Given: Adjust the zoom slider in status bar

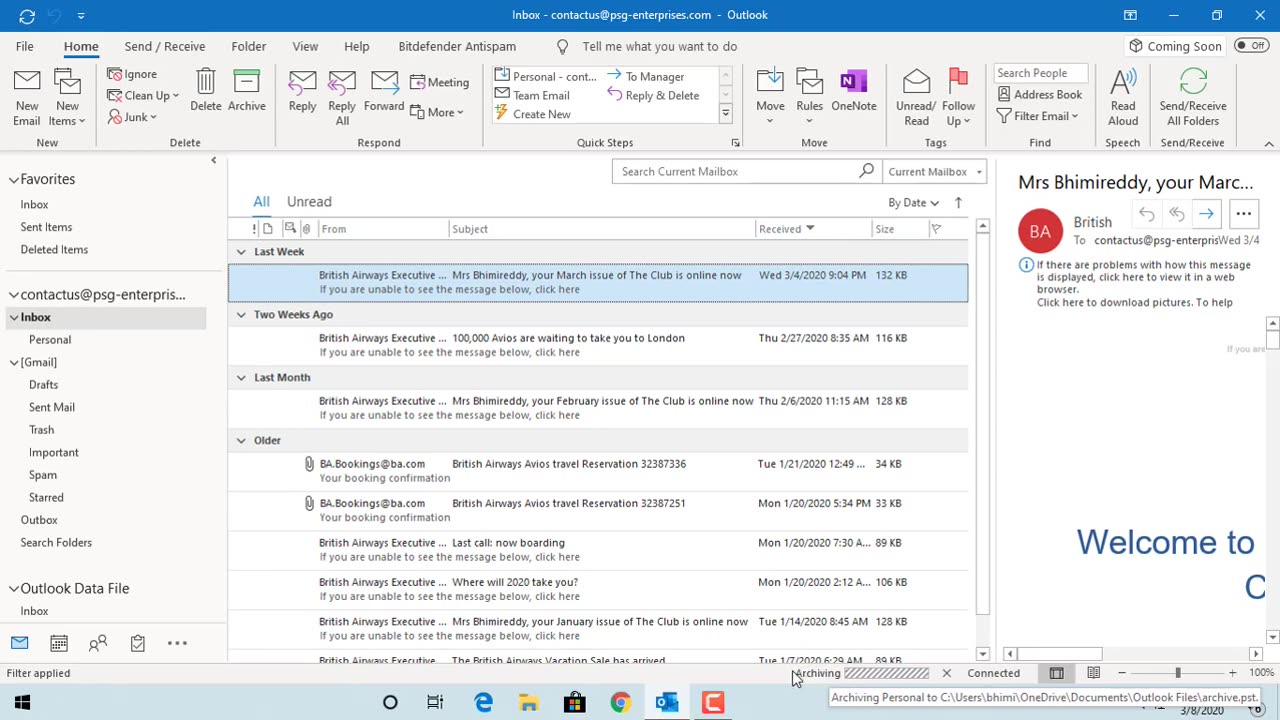Looking at the screenshot, I should coord(1177,673).
